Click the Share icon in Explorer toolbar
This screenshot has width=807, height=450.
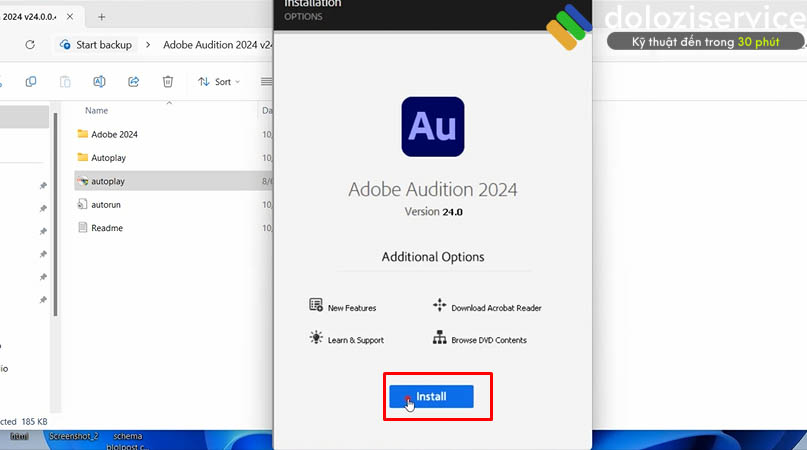tap(134, 82)
